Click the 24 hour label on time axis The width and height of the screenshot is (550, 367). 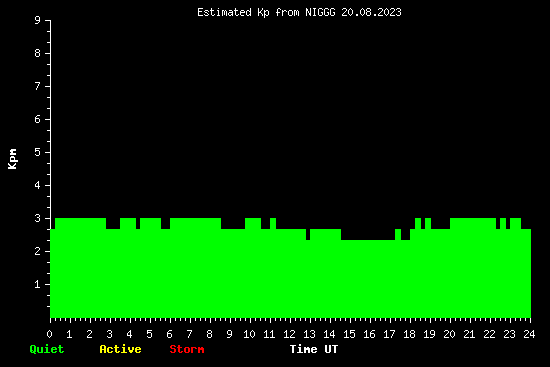coord(529,334)
